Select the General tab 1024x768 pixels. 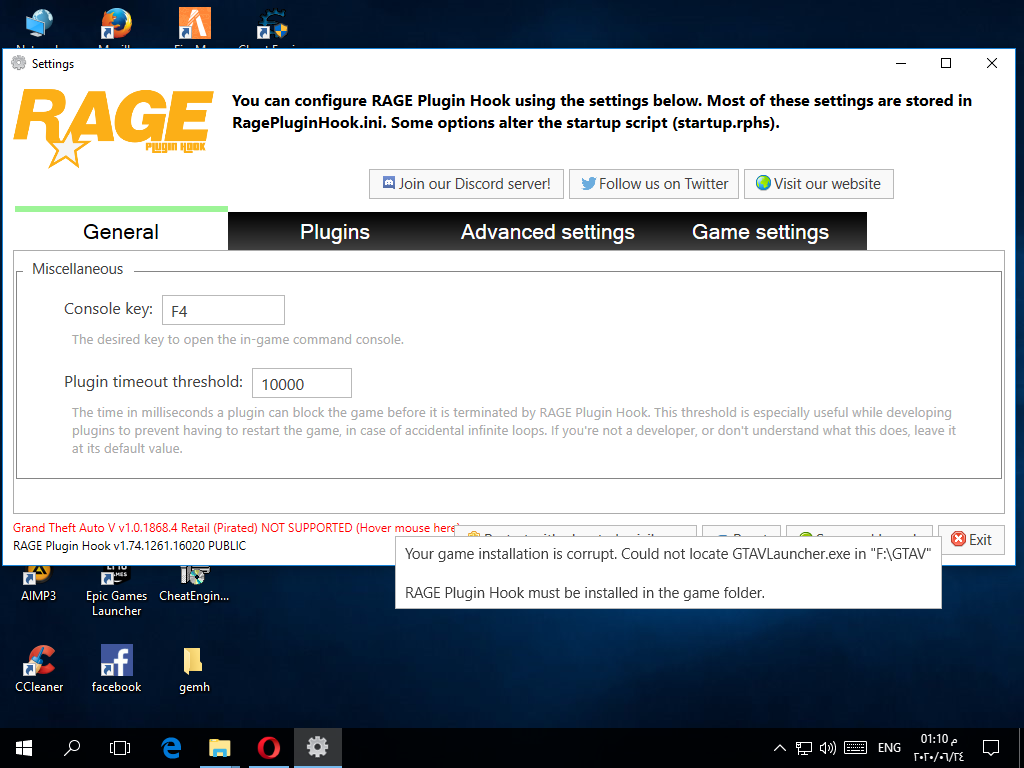(x=121, y=231)
